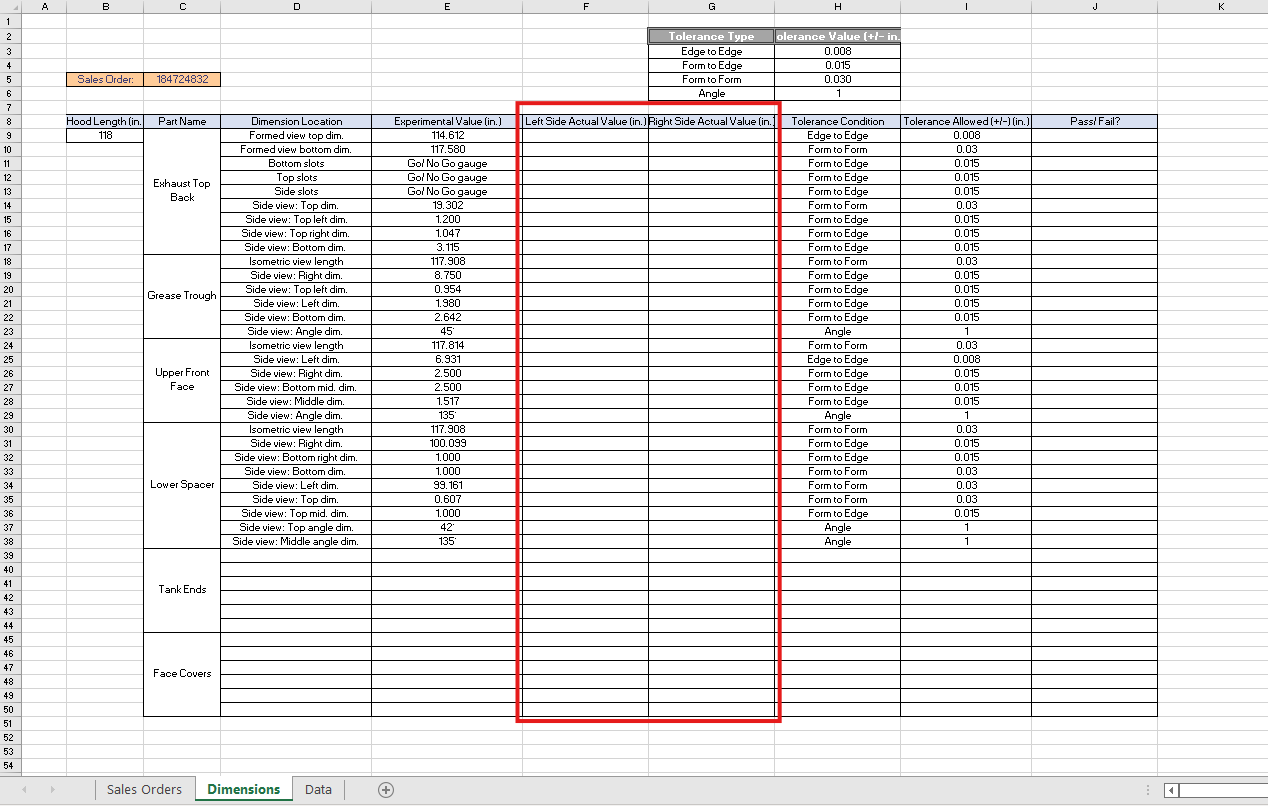Screen dimensions: 1268x806
Task: Select the experimental value 117.580 cell
Action: [x=447, y=149]
